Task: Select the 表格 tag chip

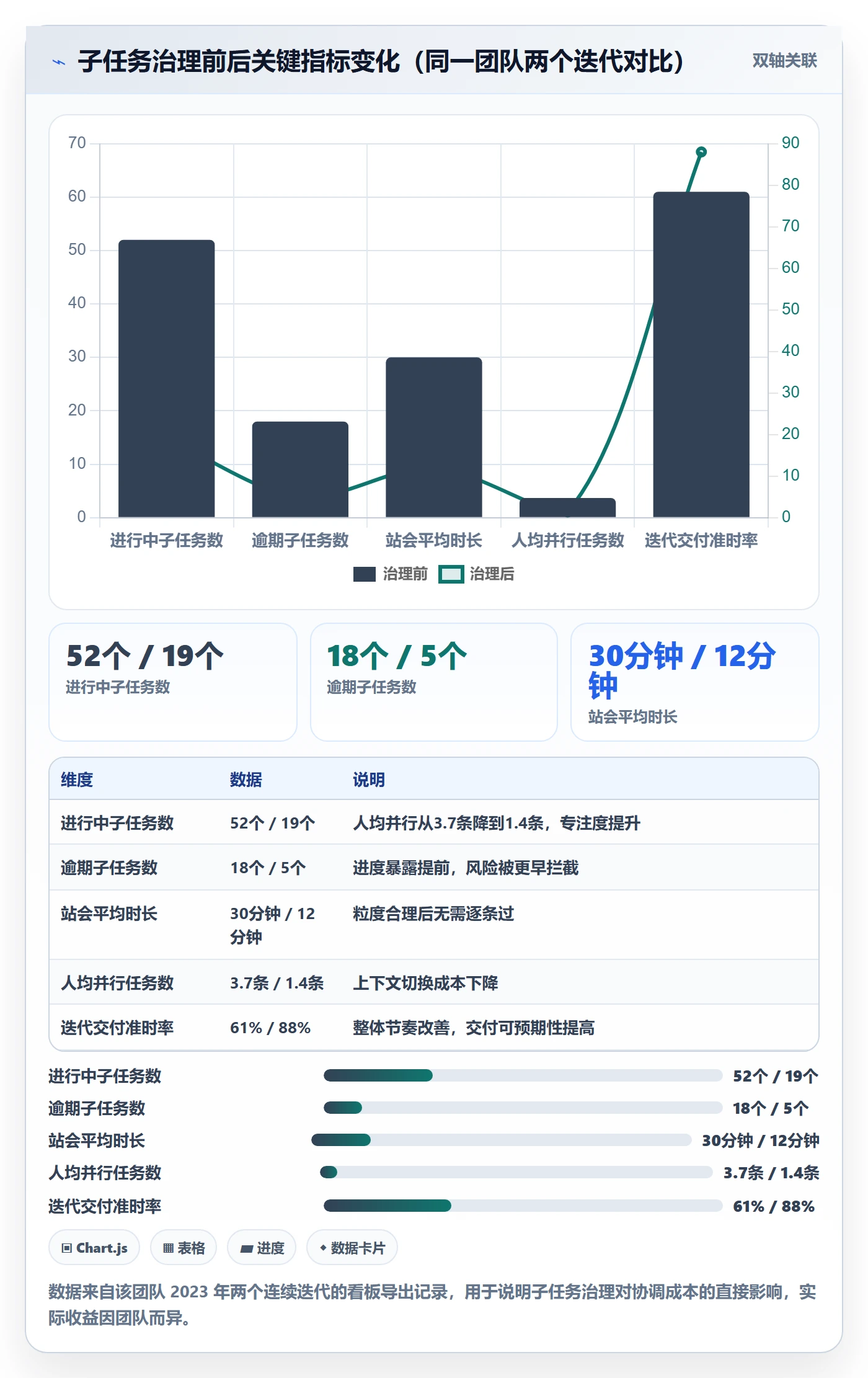Action: click(184, 1248)
